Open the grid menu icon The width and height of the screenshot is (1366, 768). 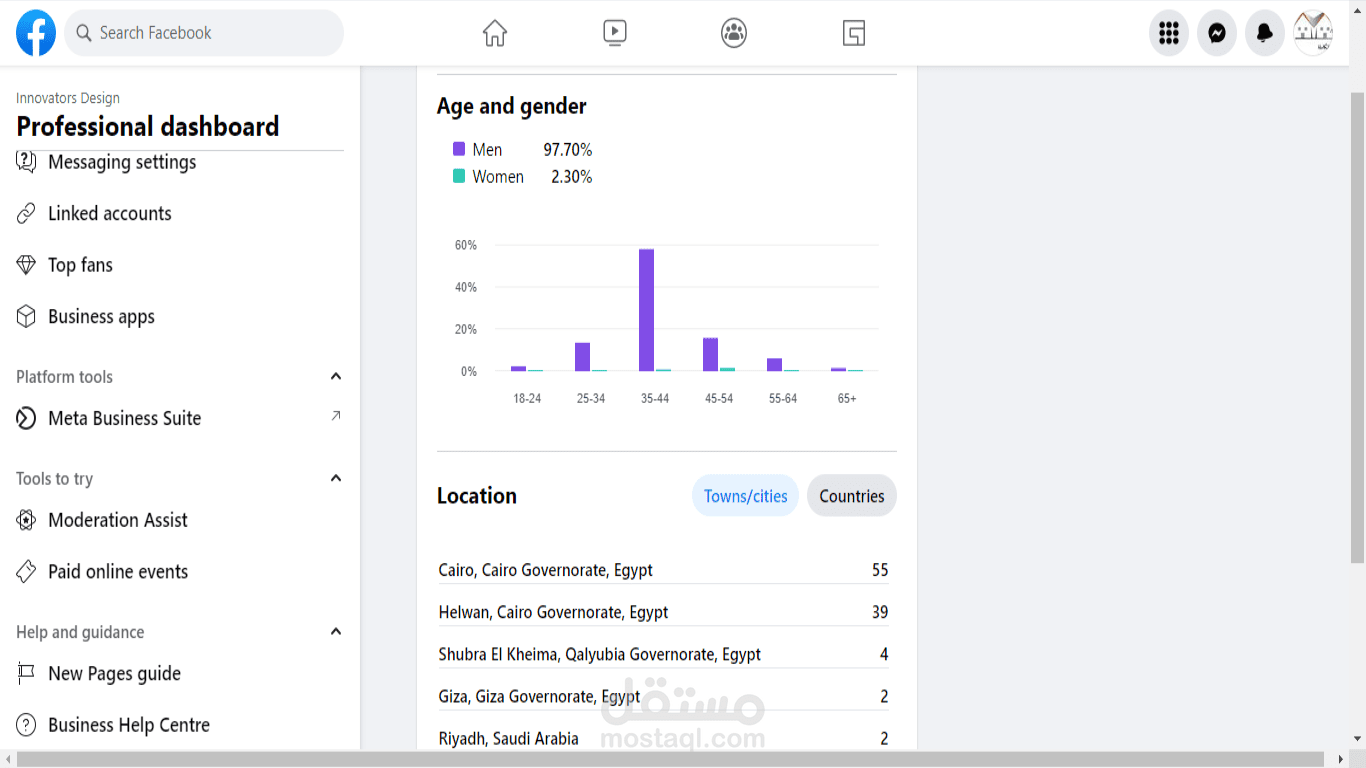(1169, 33)
